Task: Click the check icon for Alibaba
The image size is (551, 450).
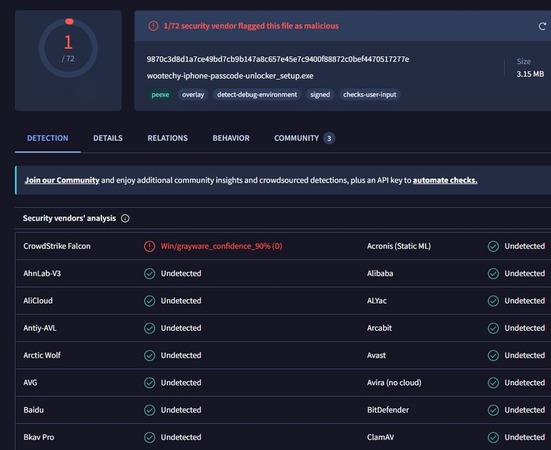Action: tap(493, 274)
